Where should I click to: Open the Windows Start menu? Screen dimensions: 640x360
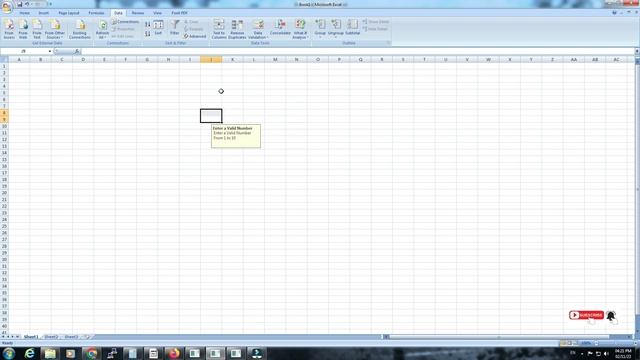tap(9, 353)
